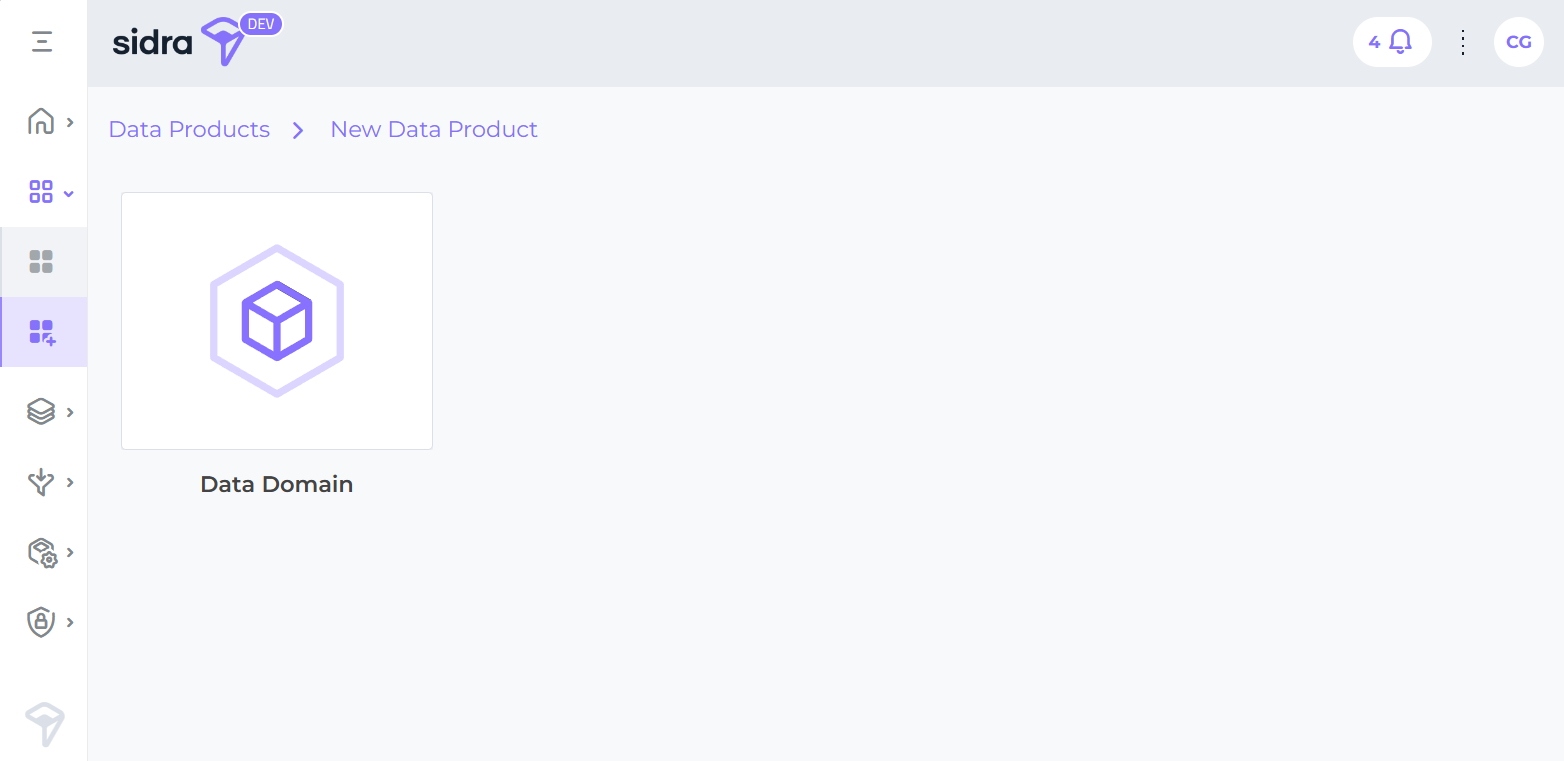This screenshot has height=761, width=1564.
Task: Expand the chevron beside the shield icon
Action: (x=70, y=622)
